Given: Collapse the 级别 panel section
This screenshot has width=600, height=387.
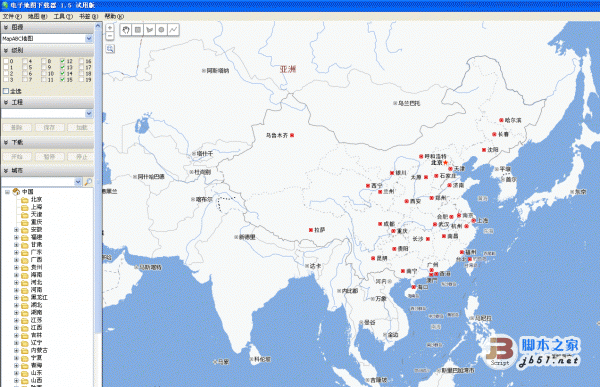Looking at the screenshot, I should (x=6, y=50).
